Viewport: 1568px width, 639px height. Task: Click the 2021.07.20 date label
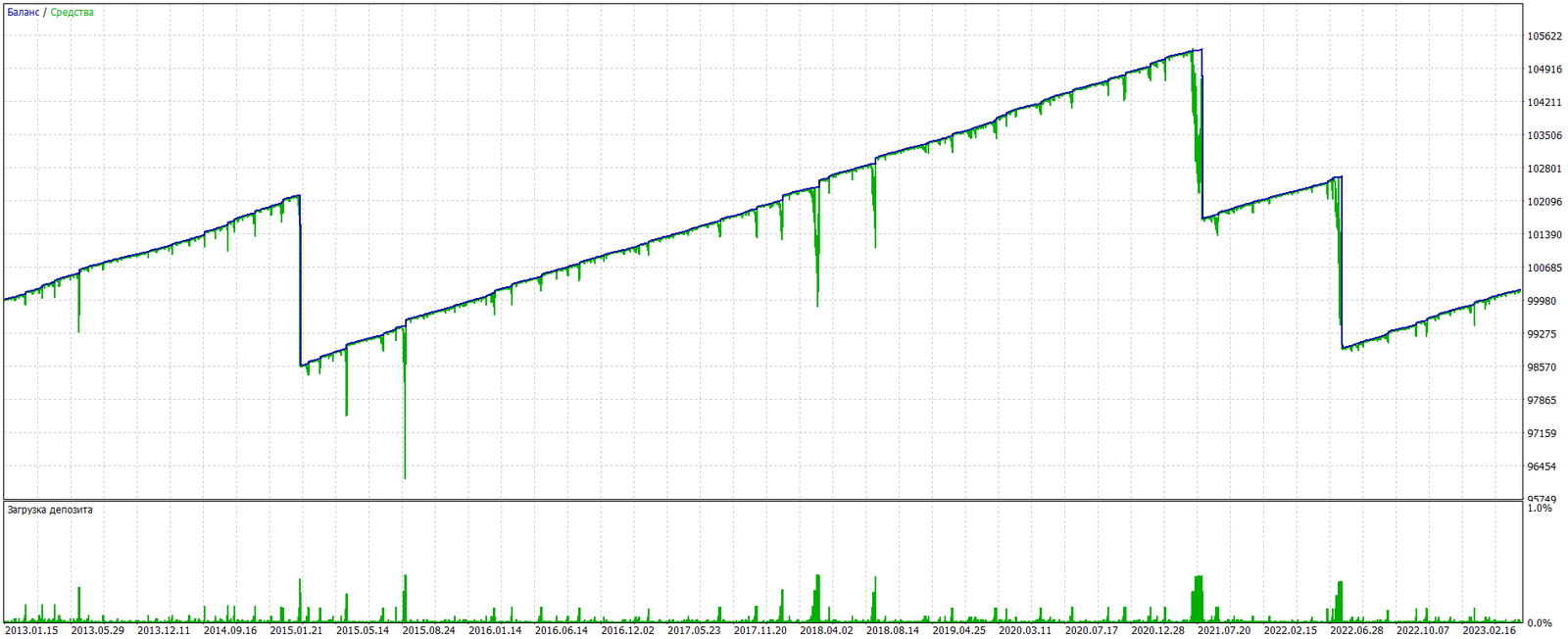click(x=1224, y=630)
